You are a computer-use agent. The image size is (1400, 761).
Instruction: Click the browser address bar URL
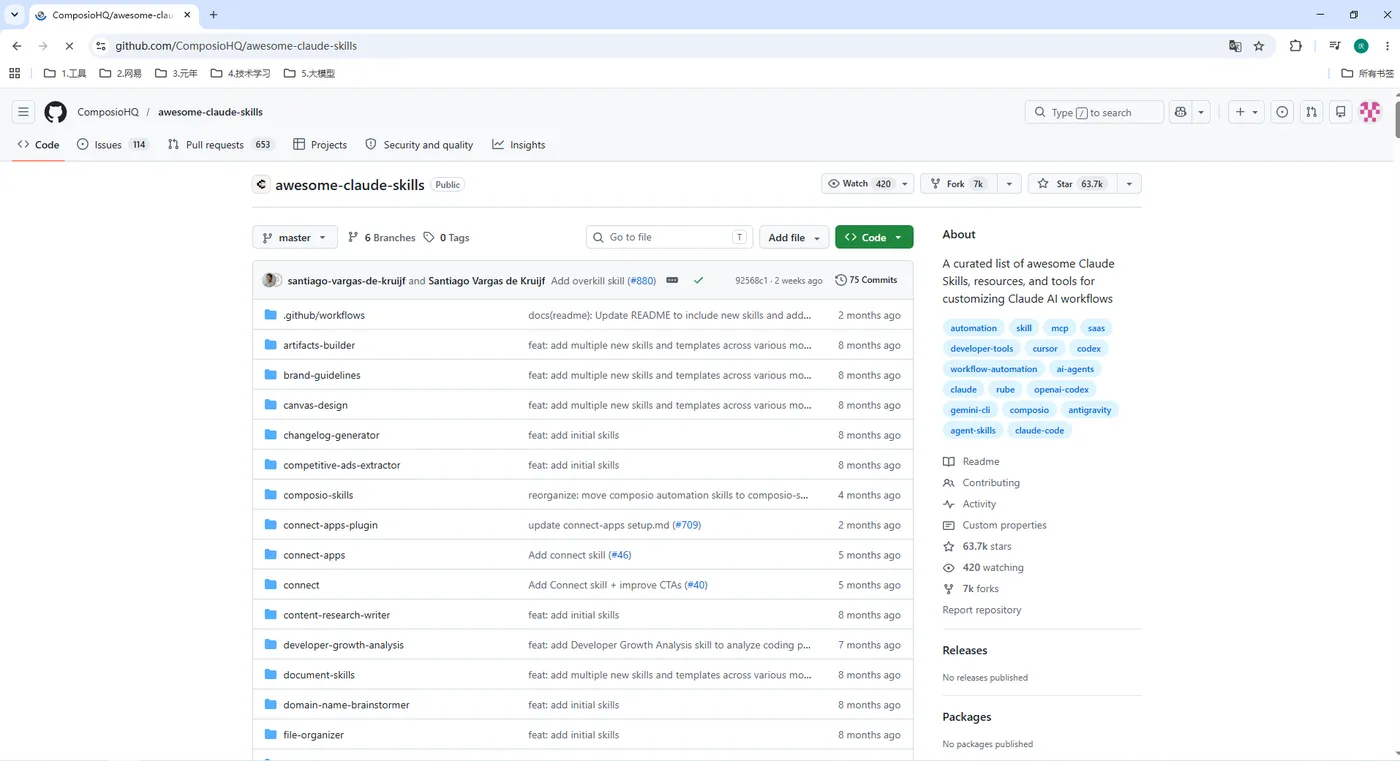point(236,46)
